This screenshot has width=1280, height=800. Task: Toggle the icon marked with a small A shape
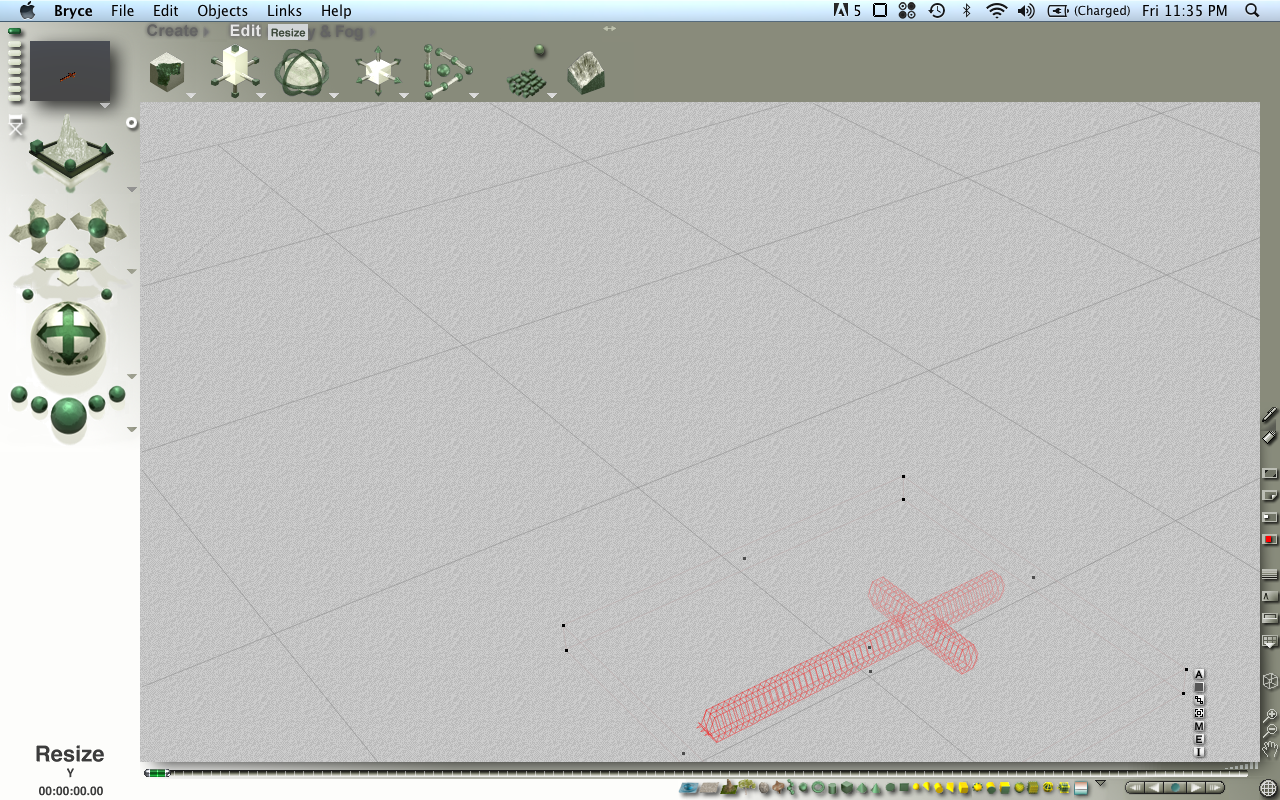pyautogui.click(x=1270, y=596)
